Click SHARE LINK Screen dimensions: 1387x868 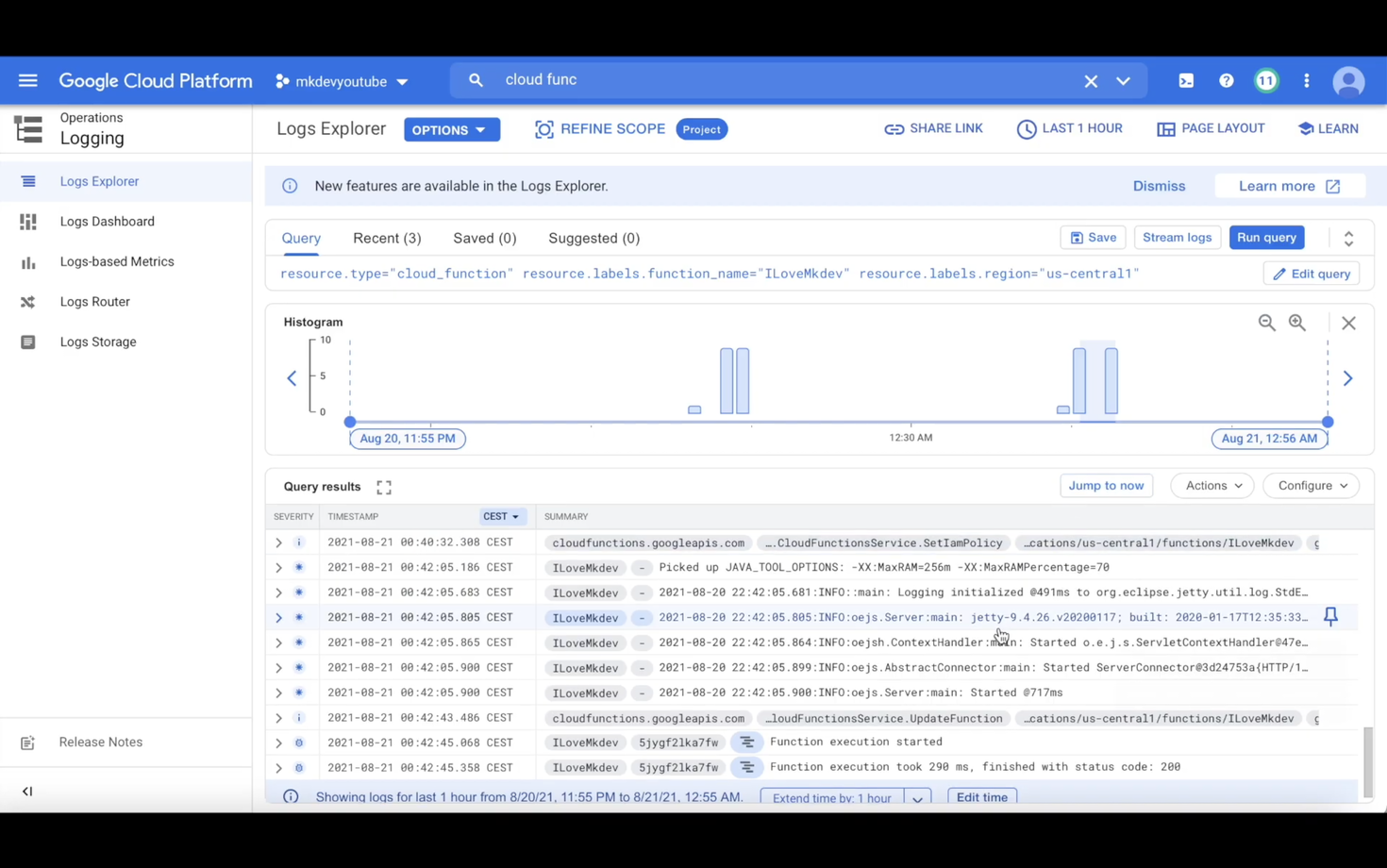[933, 128]
